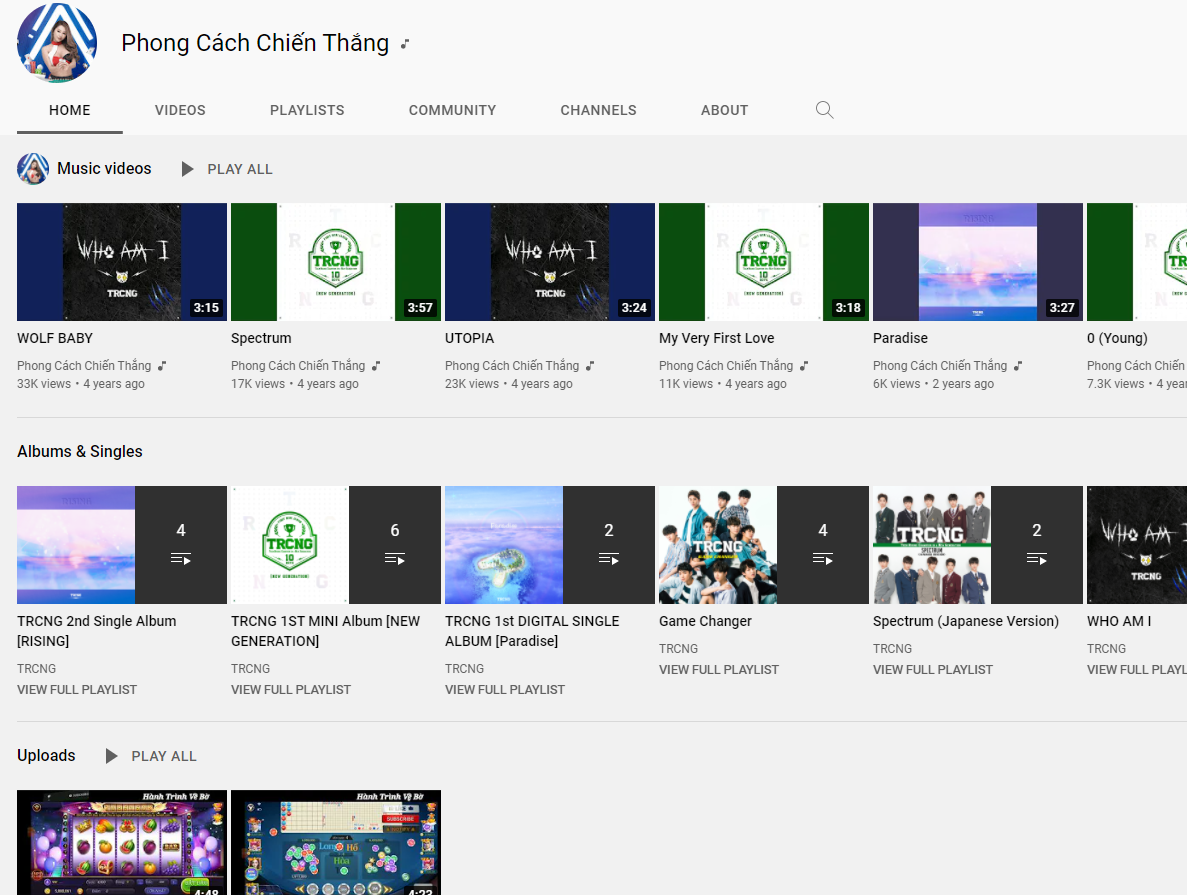The image size is (1187, 895).
Task: View full playlist of Spectrum (Japanese Version)
Action: 933,670
